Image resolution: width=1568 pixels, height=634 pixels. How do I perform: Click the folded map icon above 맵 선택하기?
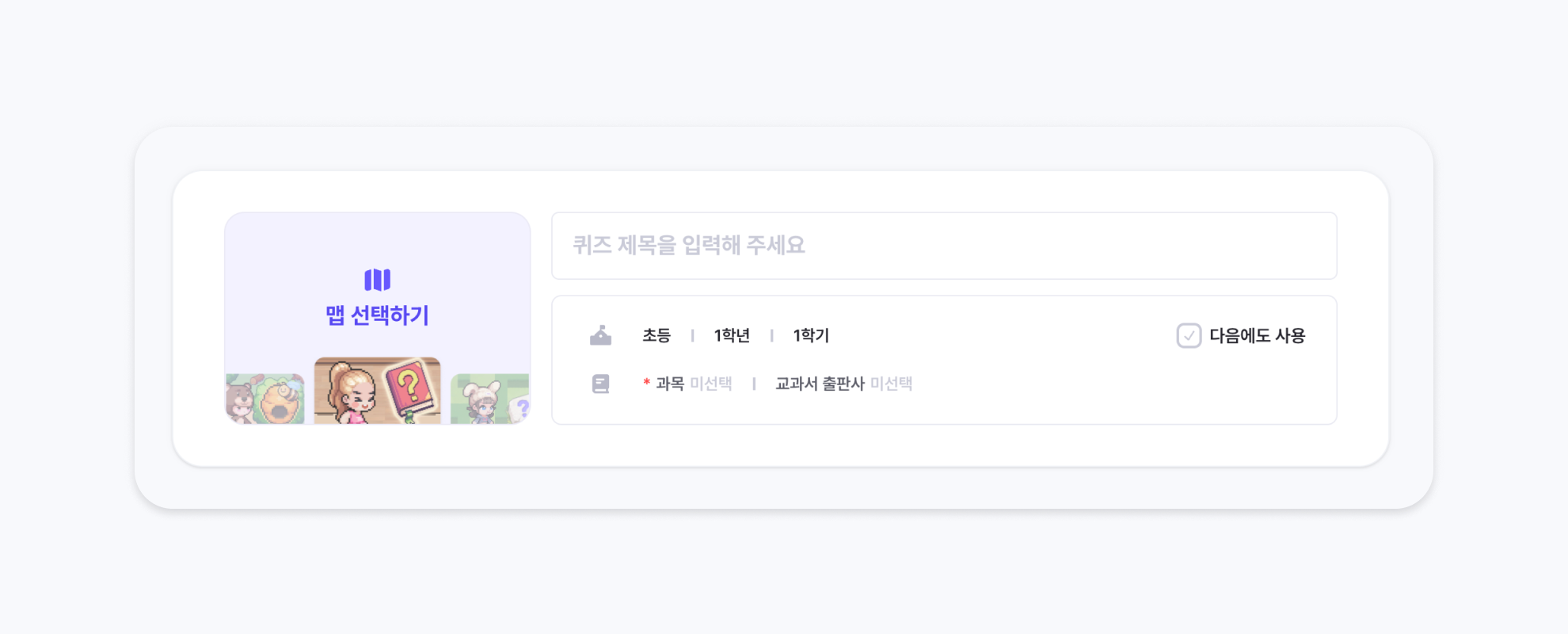377,280
